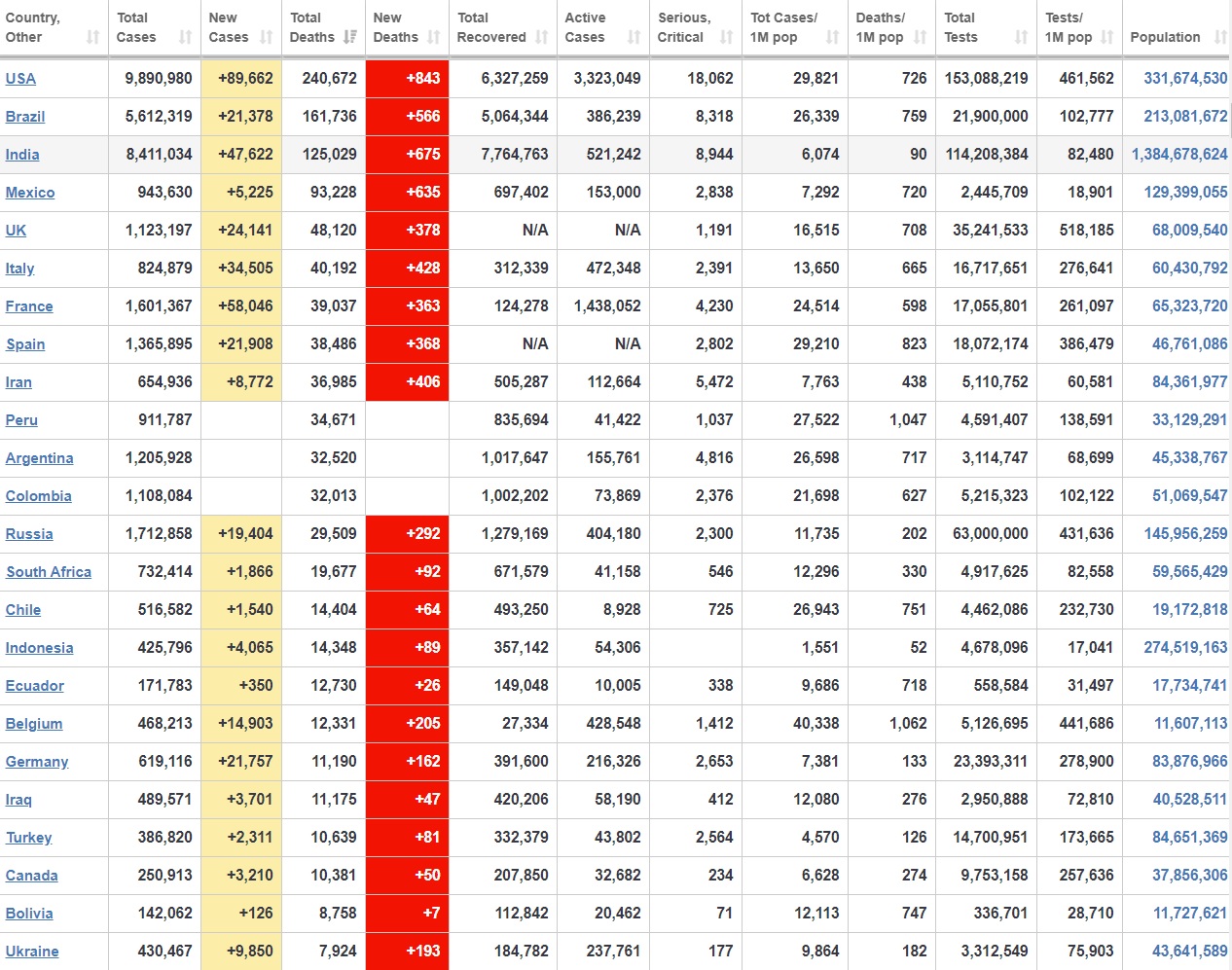Open Ukraine population link 43,641,589
Screen dimensions: 1232x970
pyautogui.click(x=1190, y=951)
